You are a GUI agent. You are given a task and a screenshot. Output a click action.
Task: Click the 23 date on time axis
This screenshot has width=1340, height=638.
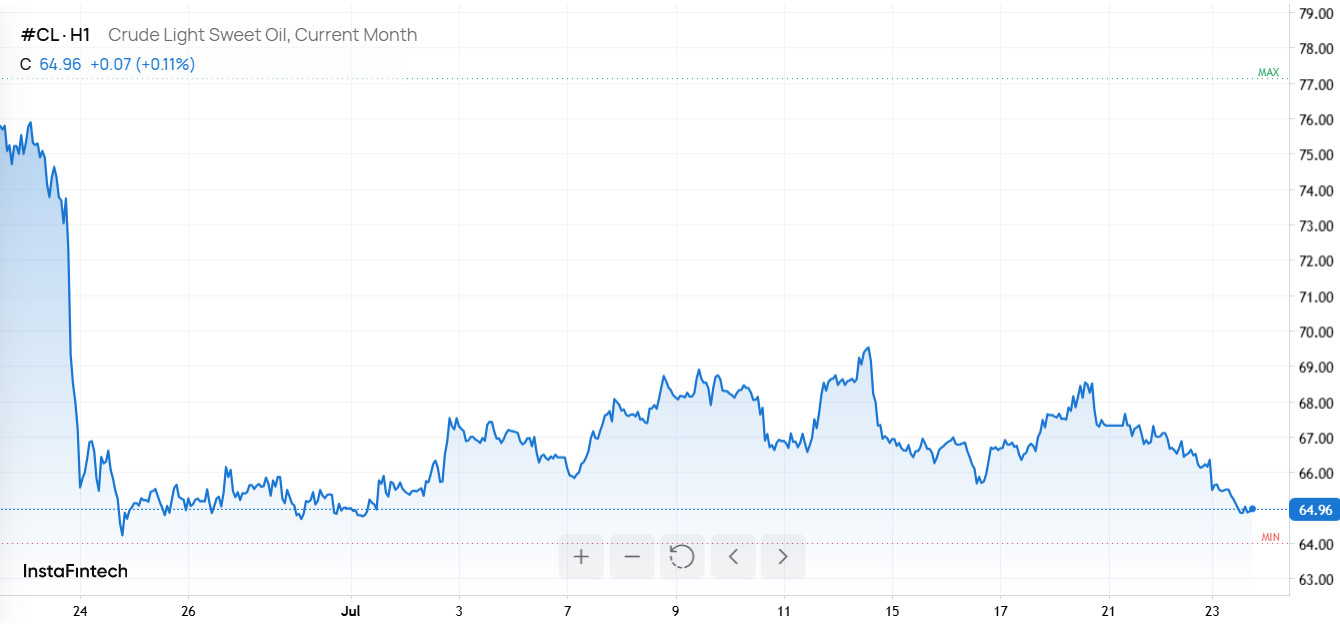pyautogui.click(x=1212, y=610)
